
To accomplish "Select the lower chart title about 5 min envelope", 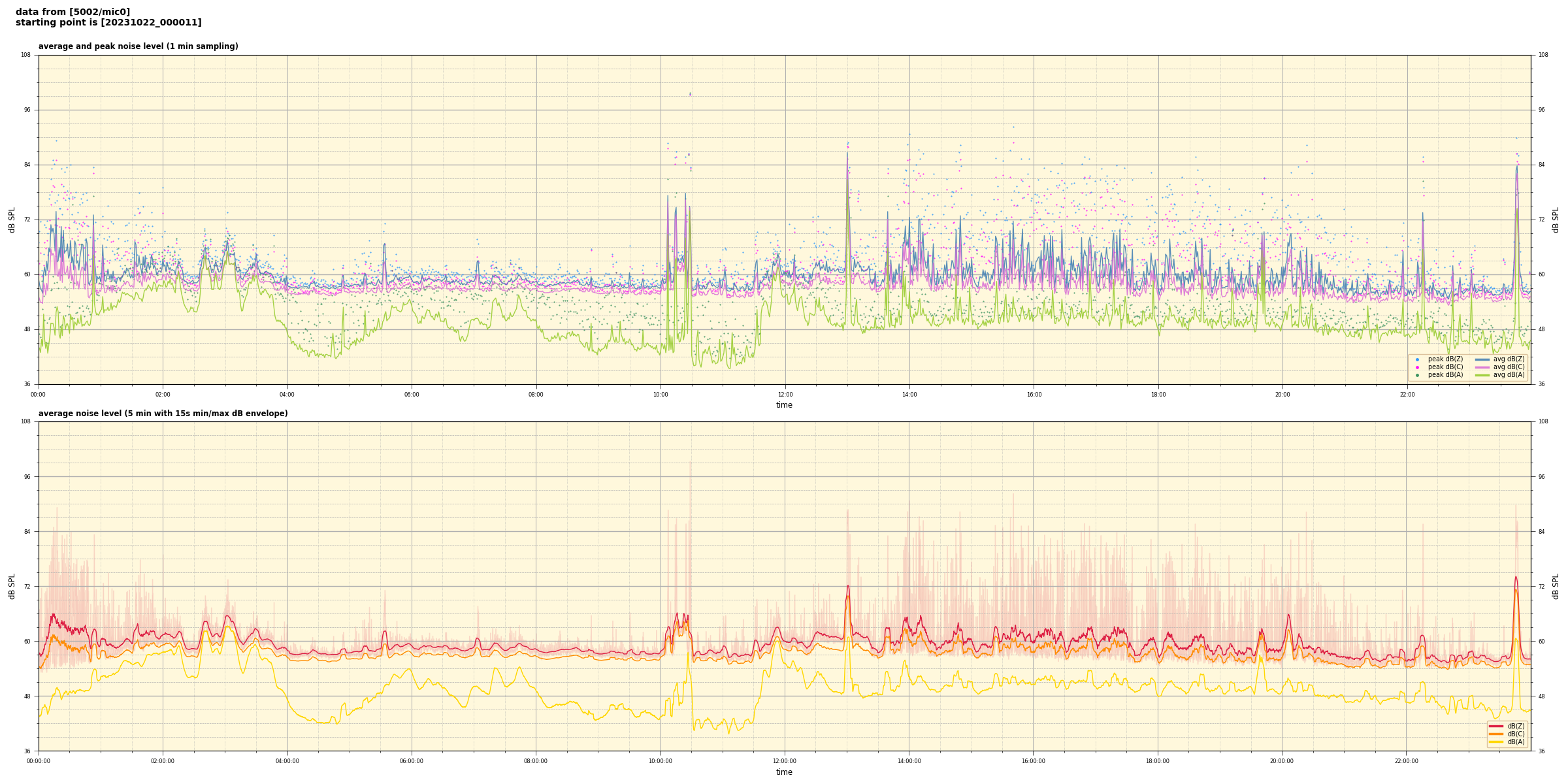I will [x=163, y=414].
